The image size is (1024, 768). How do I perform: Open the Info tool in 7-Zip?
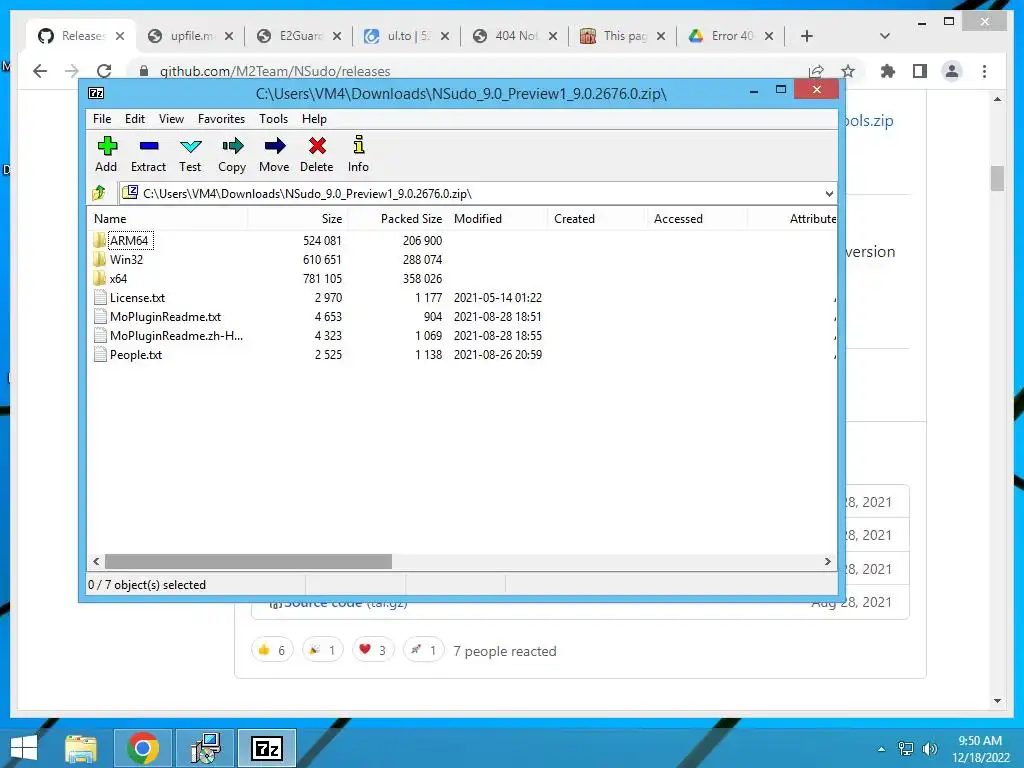358,154
